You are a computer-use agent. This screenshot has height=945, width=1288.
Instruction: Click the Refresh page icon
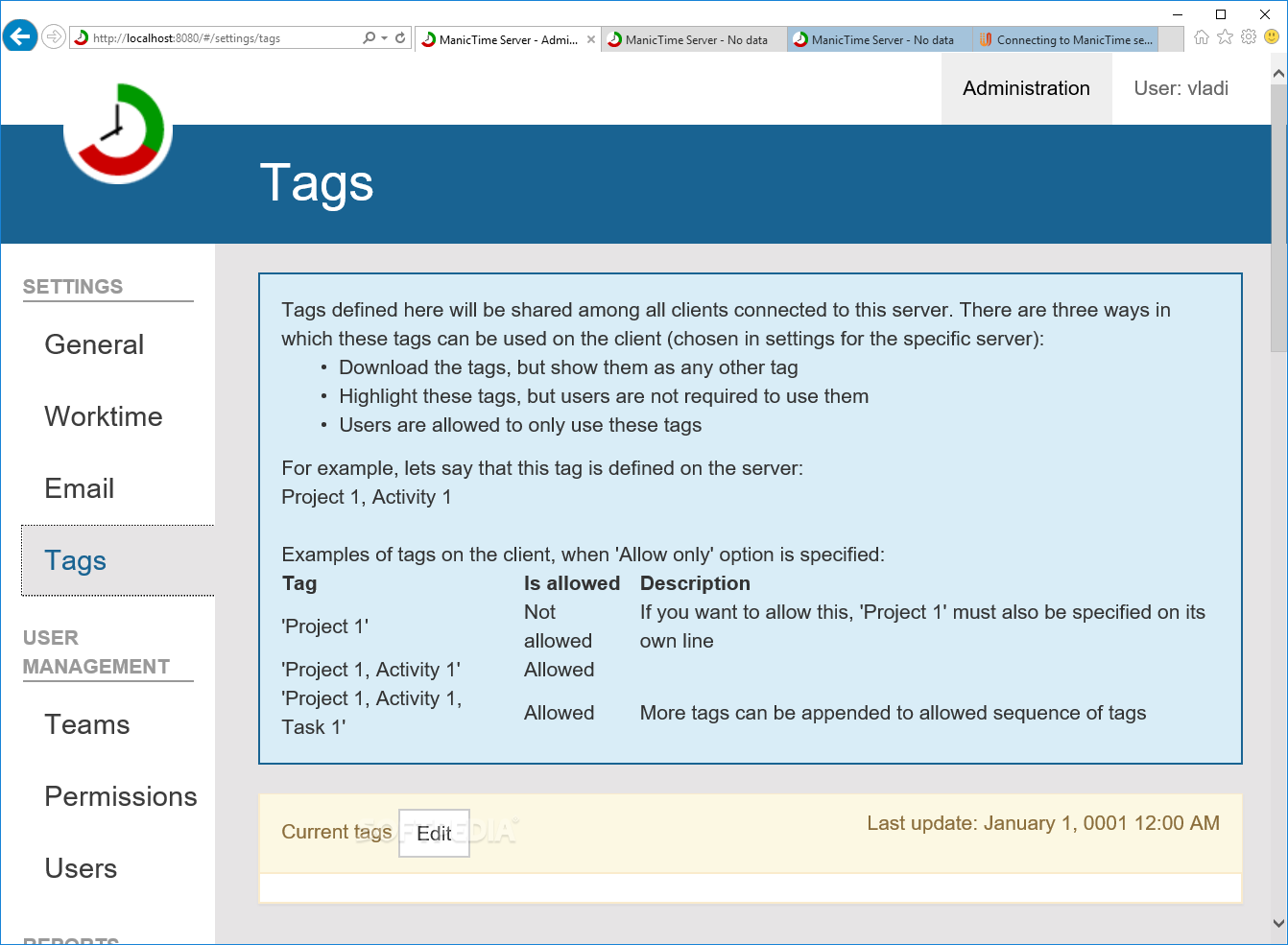click(x=400, y=38)
